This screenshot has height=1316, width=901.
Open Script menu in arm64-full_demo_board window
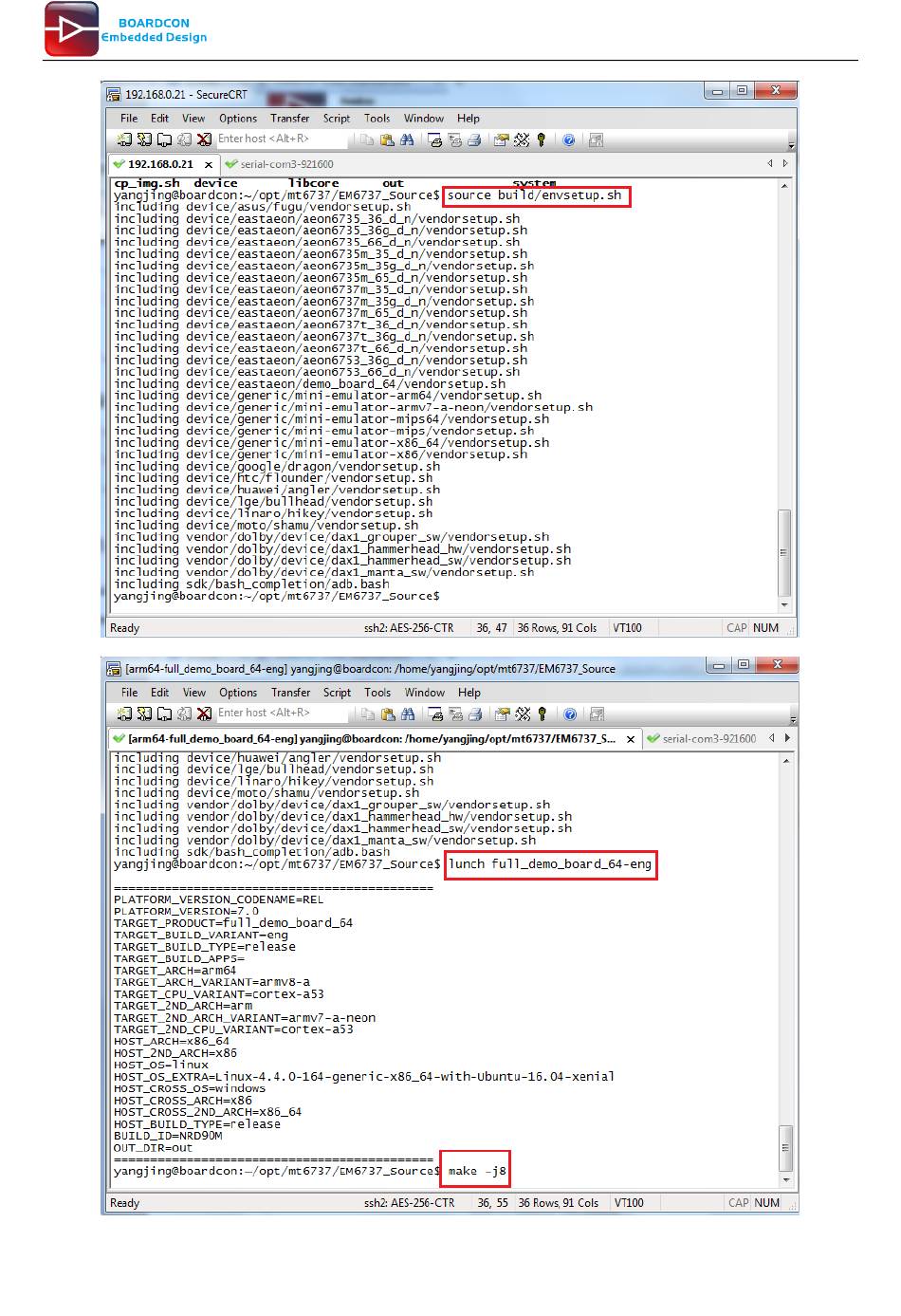pyautogui.click(x=337, y=693)
